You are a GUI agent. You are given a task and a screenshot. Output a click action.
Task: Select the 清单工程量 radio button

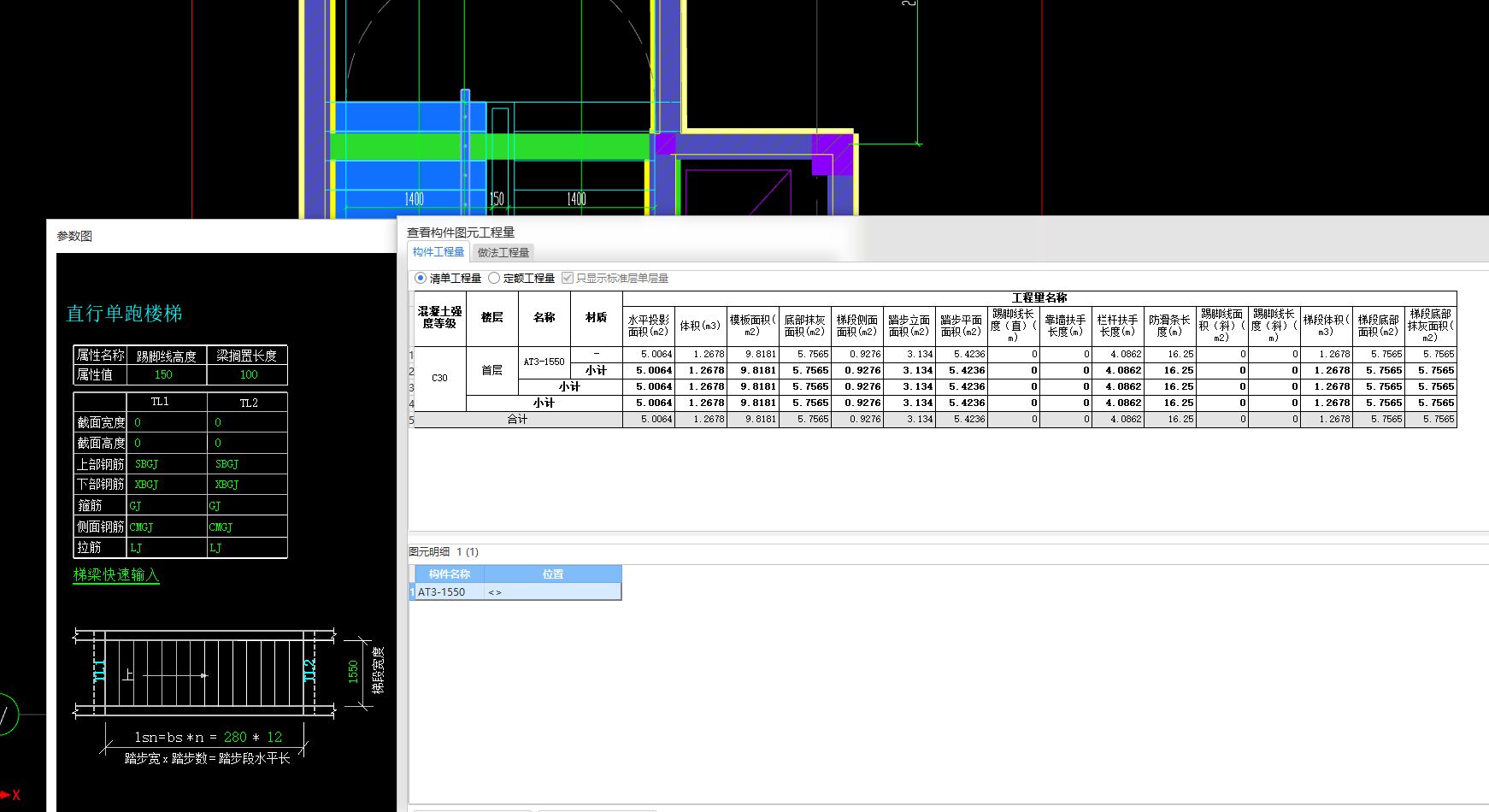click(420, 279)
